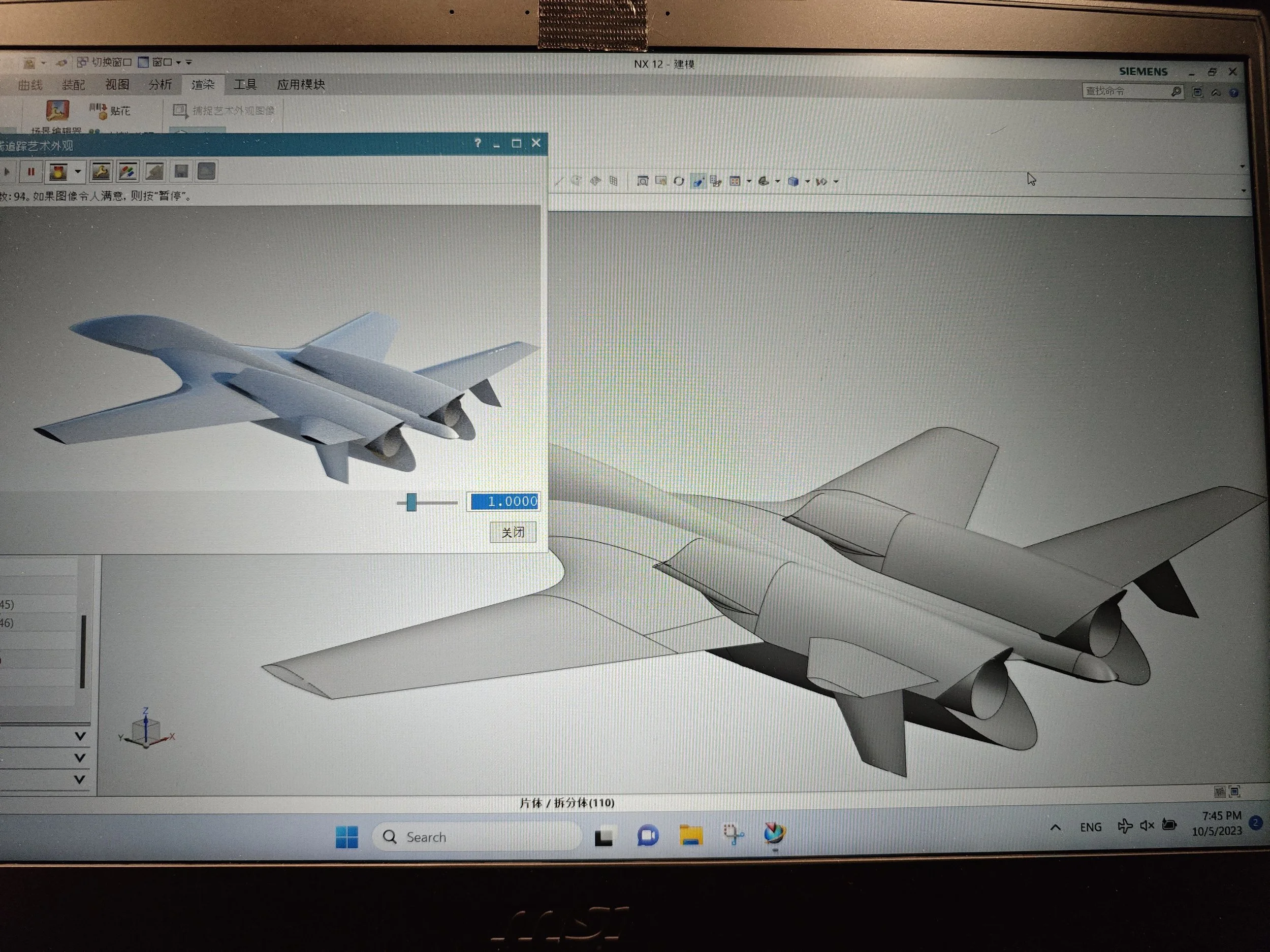Click the slider handle beside 1.0000
This screenshot has width=1270, height=952.
tap(411, 502)
